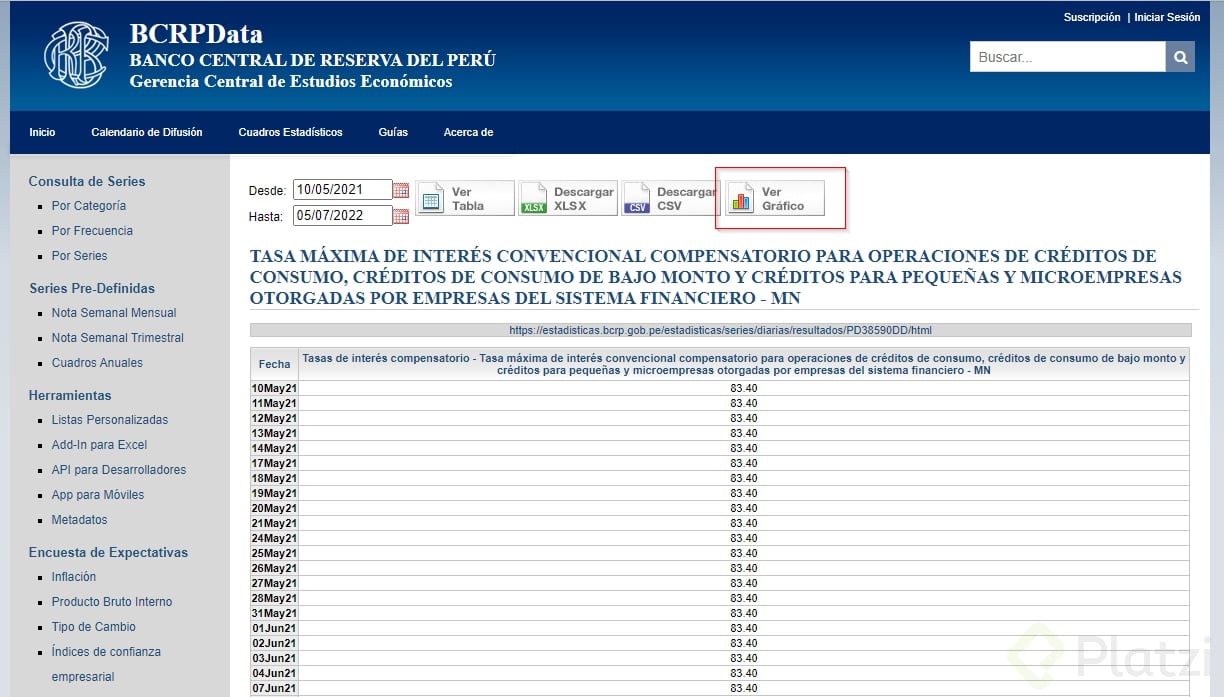Open the Guías menu
The width and height of the screenshot is (1224, 697).
392,132
